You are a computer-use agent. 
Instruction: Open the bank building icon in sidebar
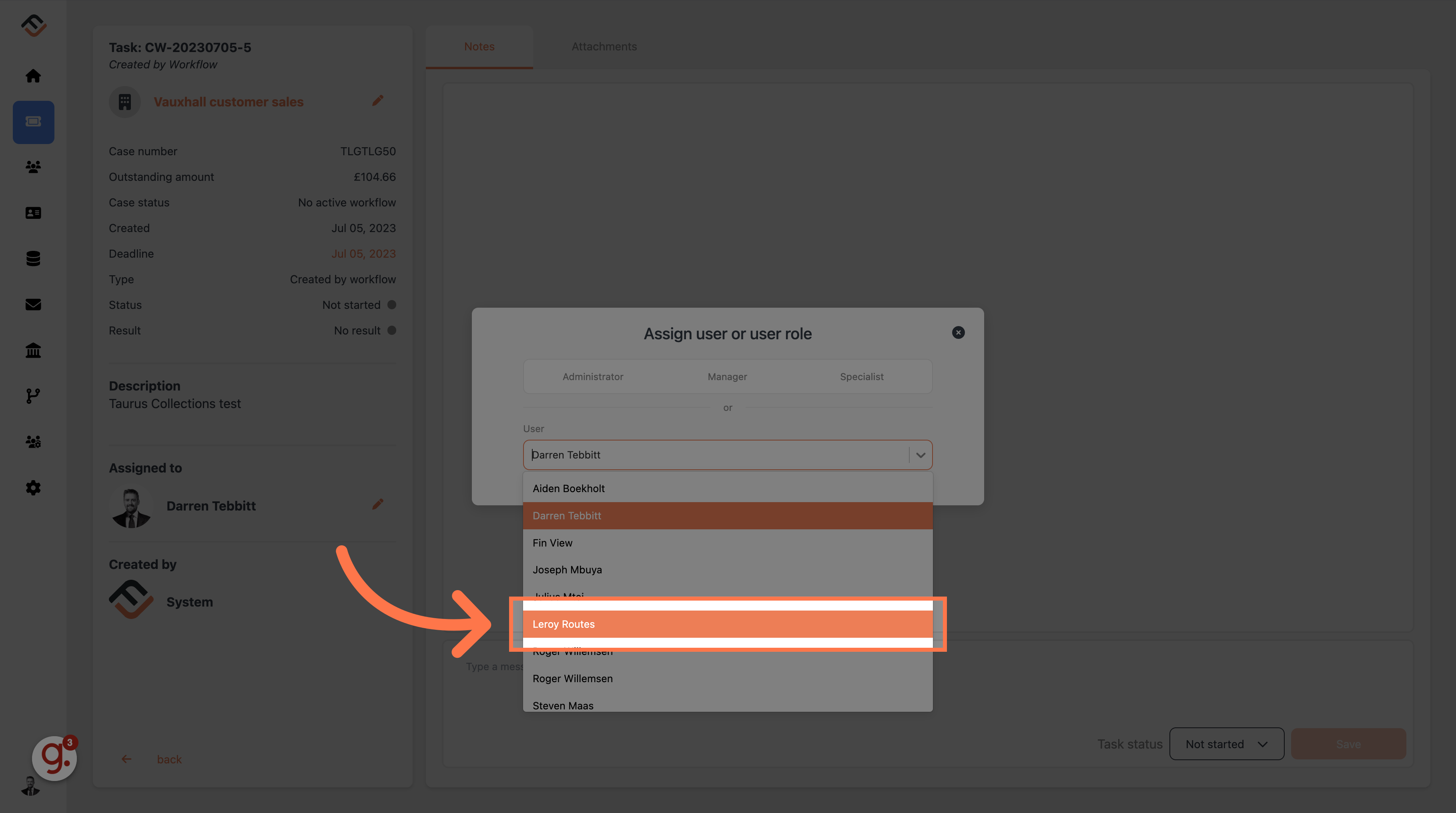pos(33,350)
